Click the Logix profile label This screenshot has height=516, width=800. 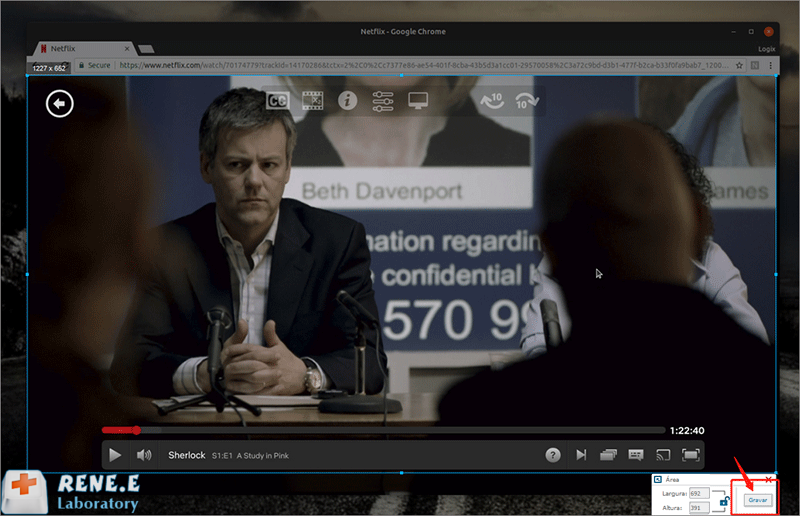coord(766,49)
